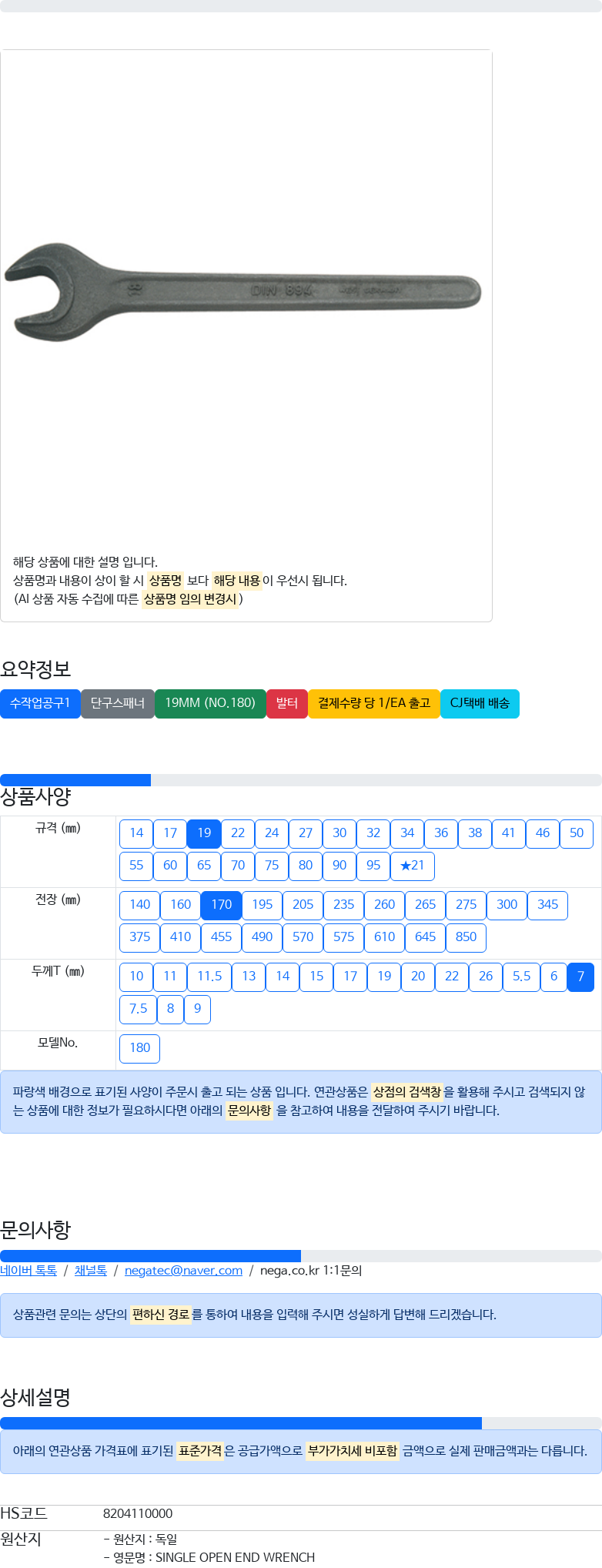
Task: Open the 채널톡 link
Action: [91, 1271]
